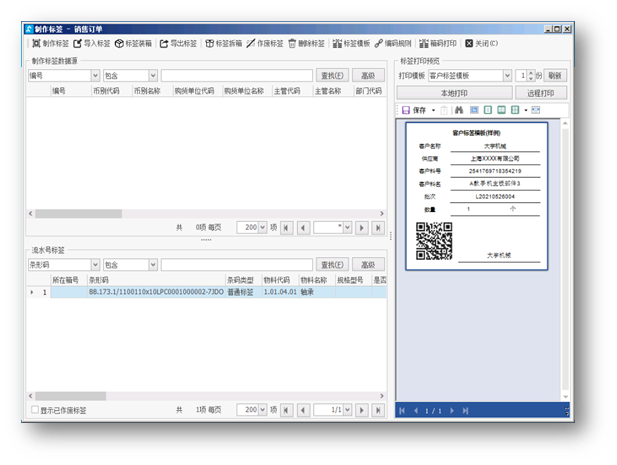617x465 pixels.
Task: Open 标签模板 label template tool
Action: coord(351,43)
